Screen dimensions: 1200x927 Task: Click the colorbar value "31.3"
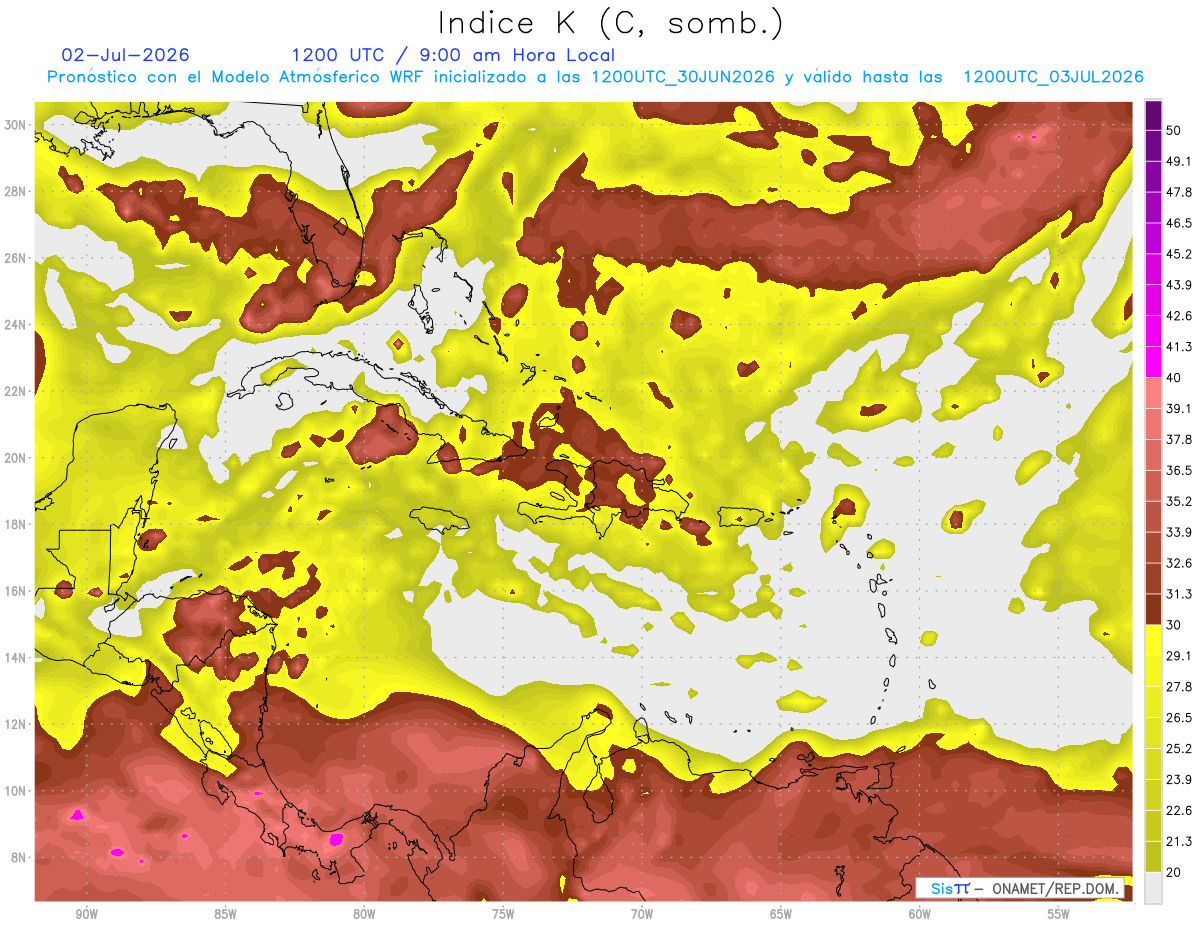[x=1180, y=594]
